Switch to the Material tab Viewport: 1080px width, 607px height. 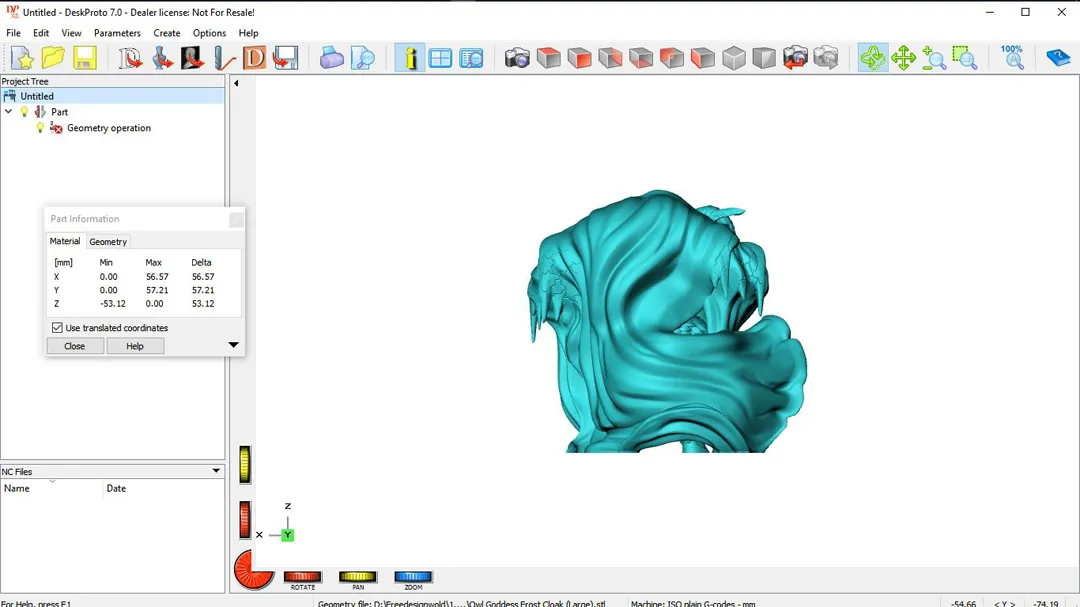(65, 241)
